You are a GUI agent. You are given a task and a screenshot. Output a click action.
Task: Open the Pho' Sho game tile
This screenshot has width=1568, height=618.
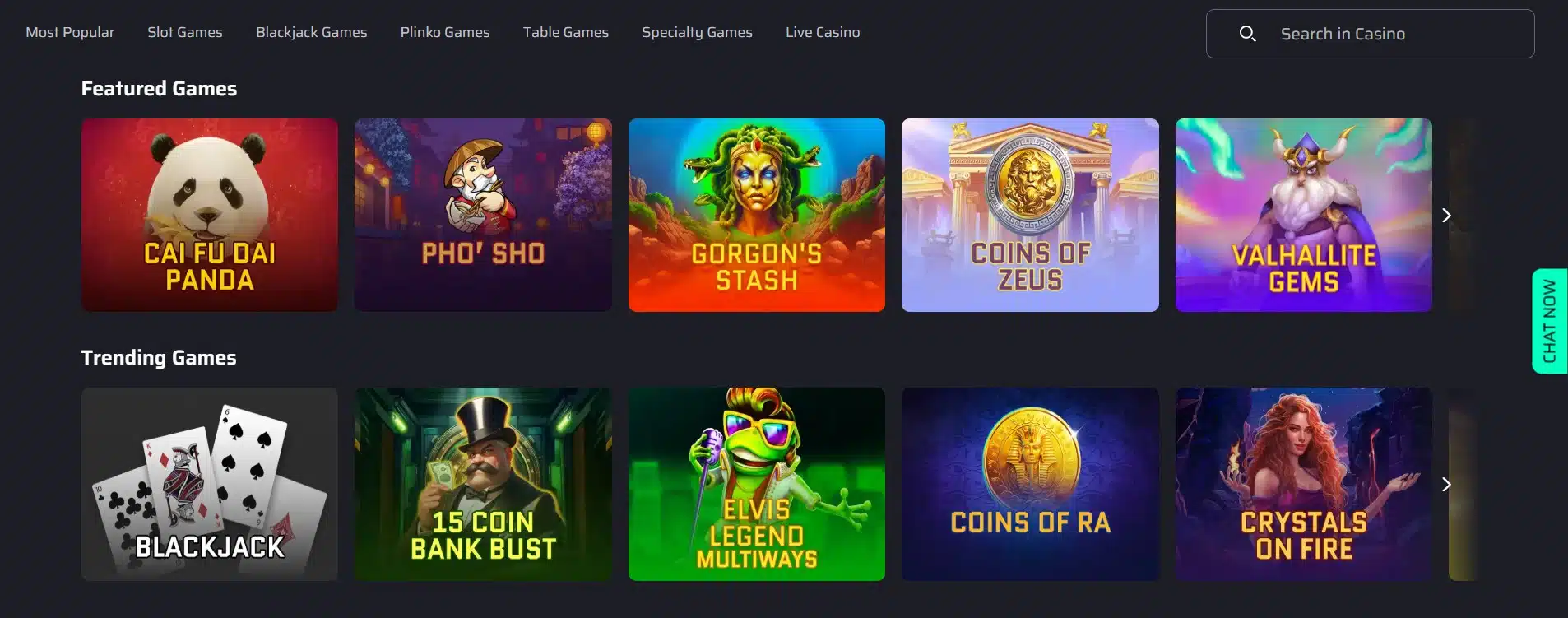point(483,215)
